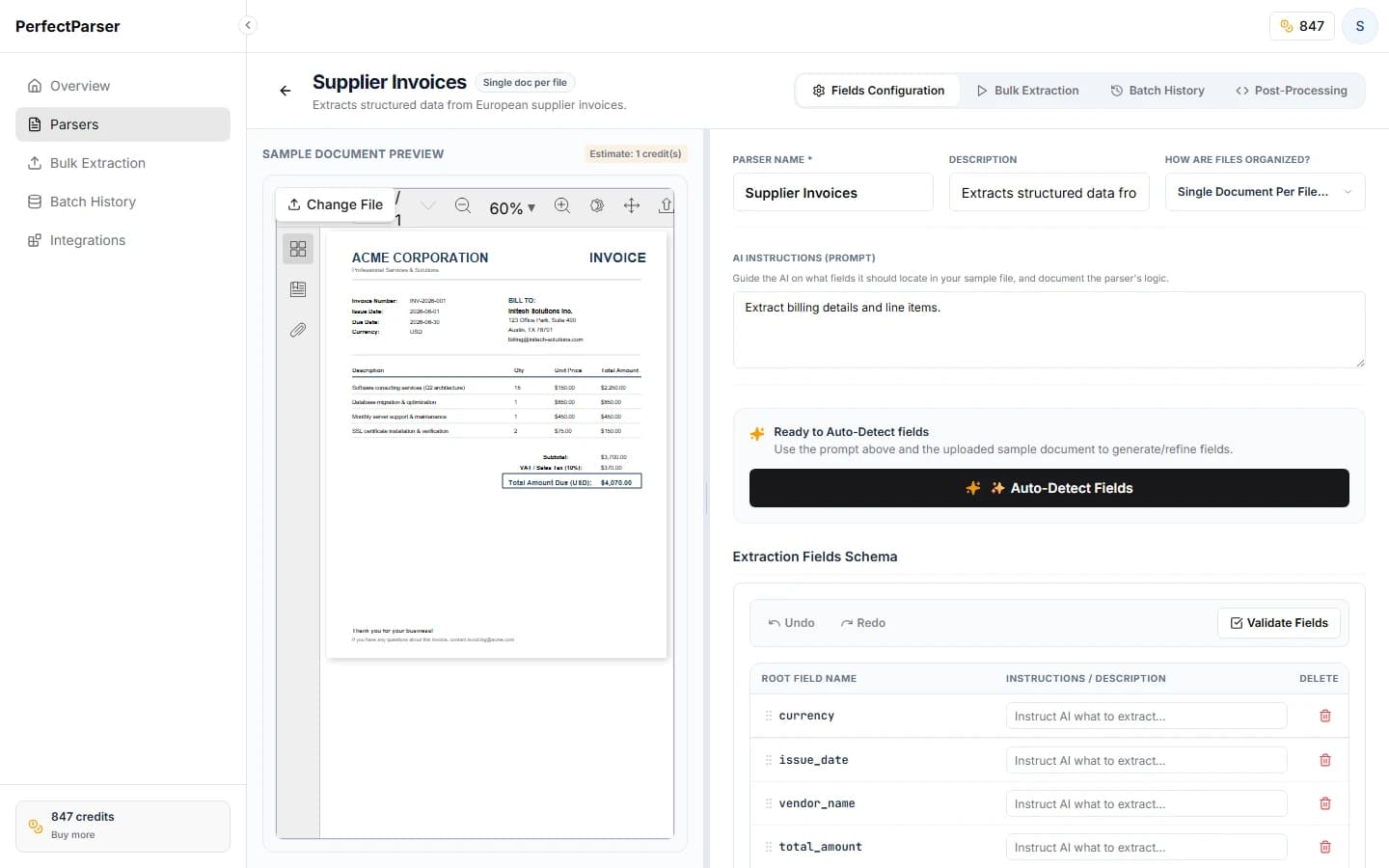Image resolution: width=1389 pixels, height=868 pixels.
Task: Click the total_amount instructions input
Action: pyautogui.click(x=1146, y=847)
